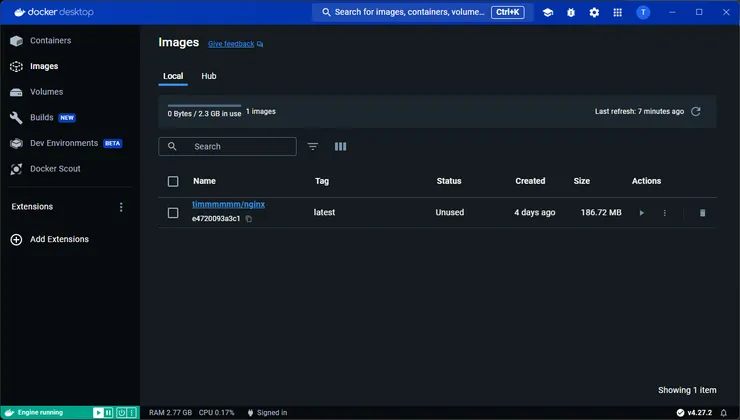Open the timmmmmm/nginx image link
The width and height of the screenshot is (740, 420).
pyautogui.click(x=228, y=204)
